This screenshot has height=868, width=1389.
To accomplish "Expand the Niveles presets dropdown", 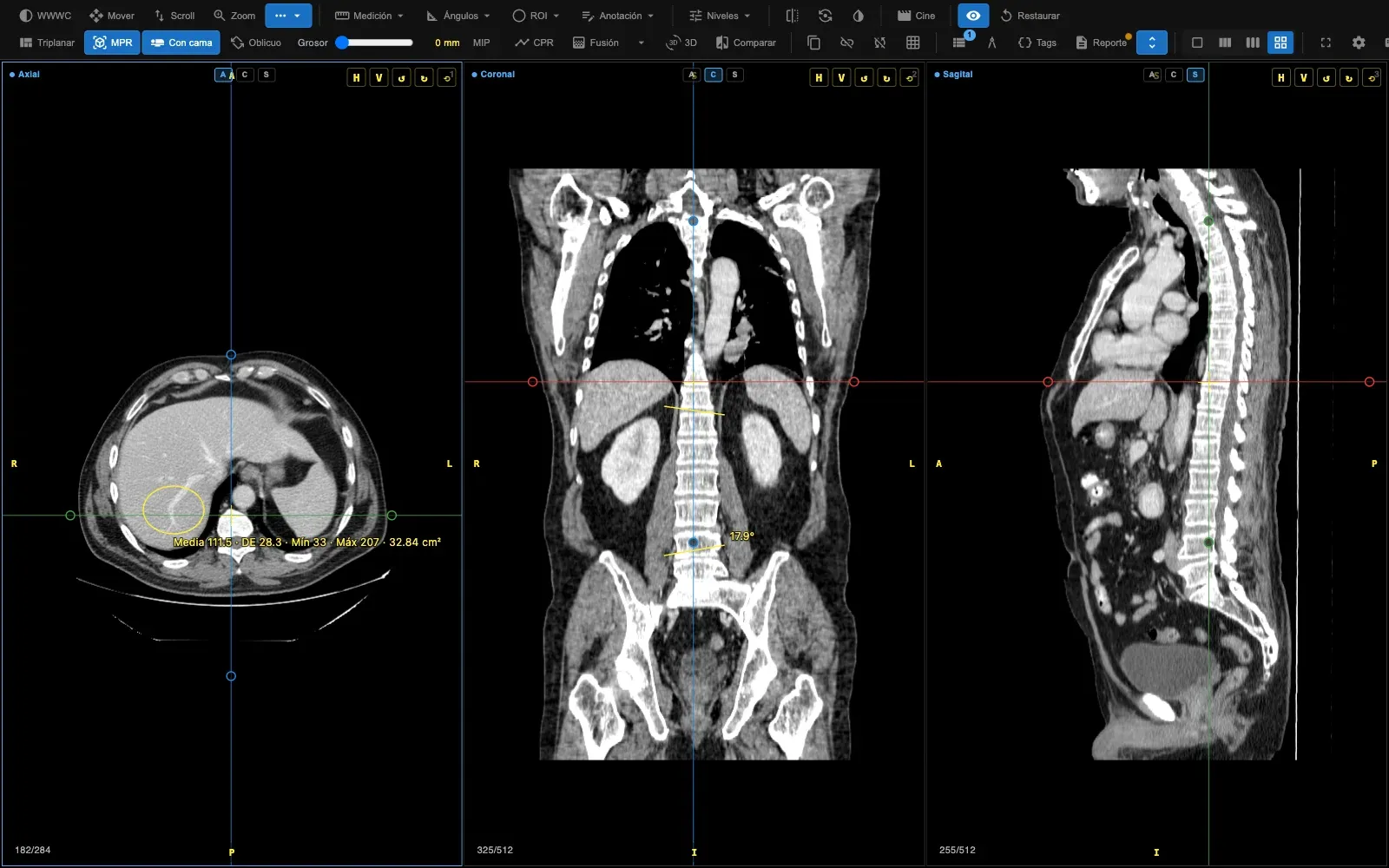I will click(719, 16).
